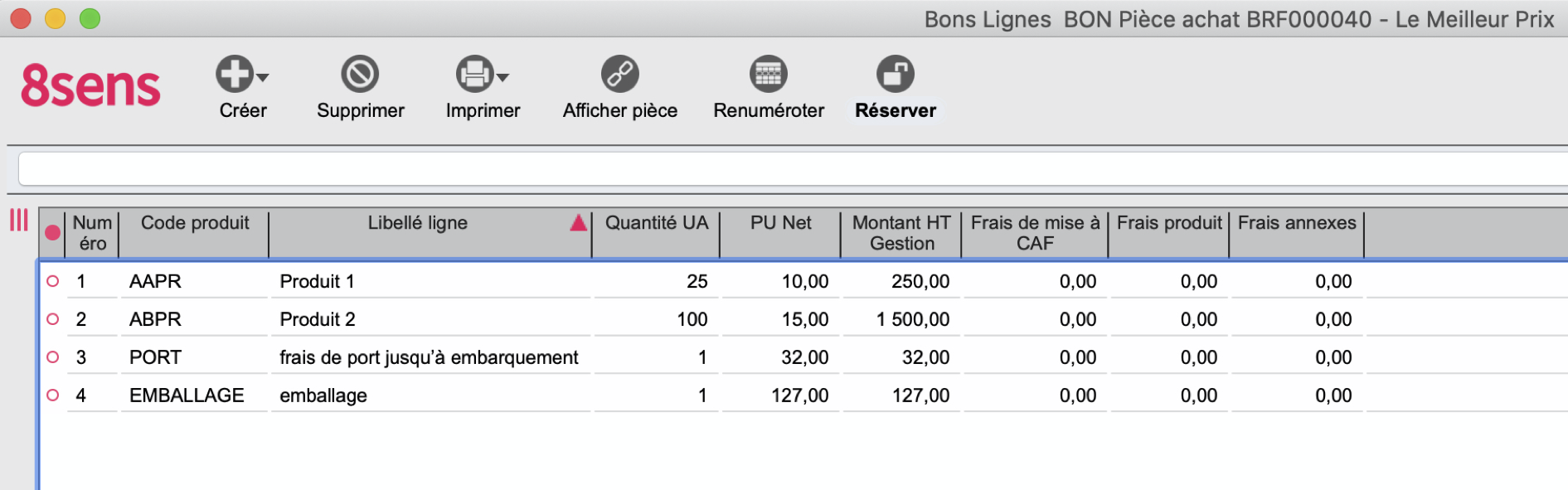This screenshot has height=490, width=1568.
Task: Click the Afficher pièce label
Action: tap(620, 110)
